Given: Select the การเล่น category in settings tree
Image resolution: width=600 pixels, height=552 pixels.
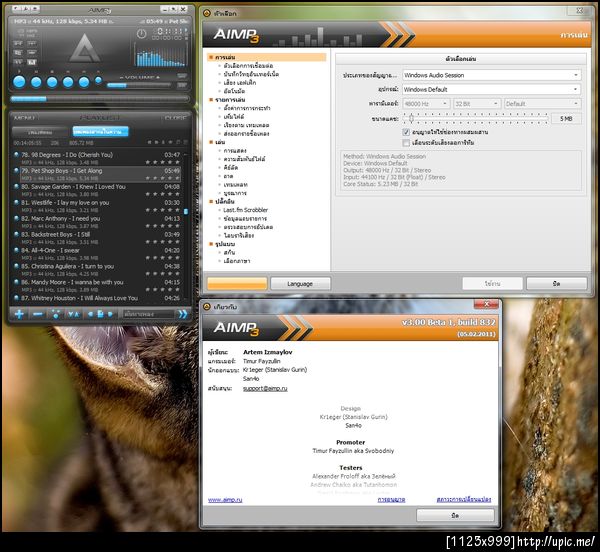Looking at the screenshot, I should tap(225, 57).
